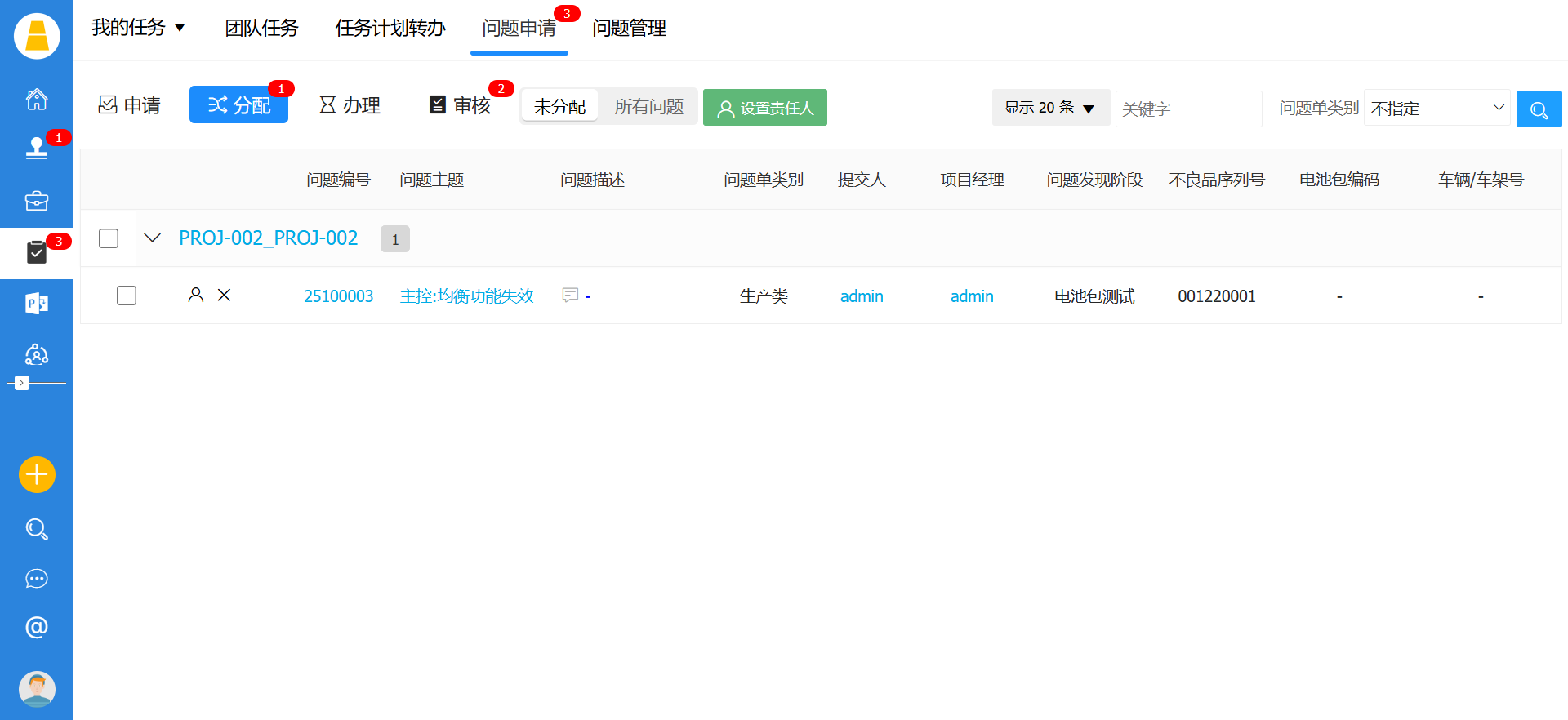Click the X icon in issue 25100003 row
This screenshot has height=720, width=1568.
click(x=225, y=296)
